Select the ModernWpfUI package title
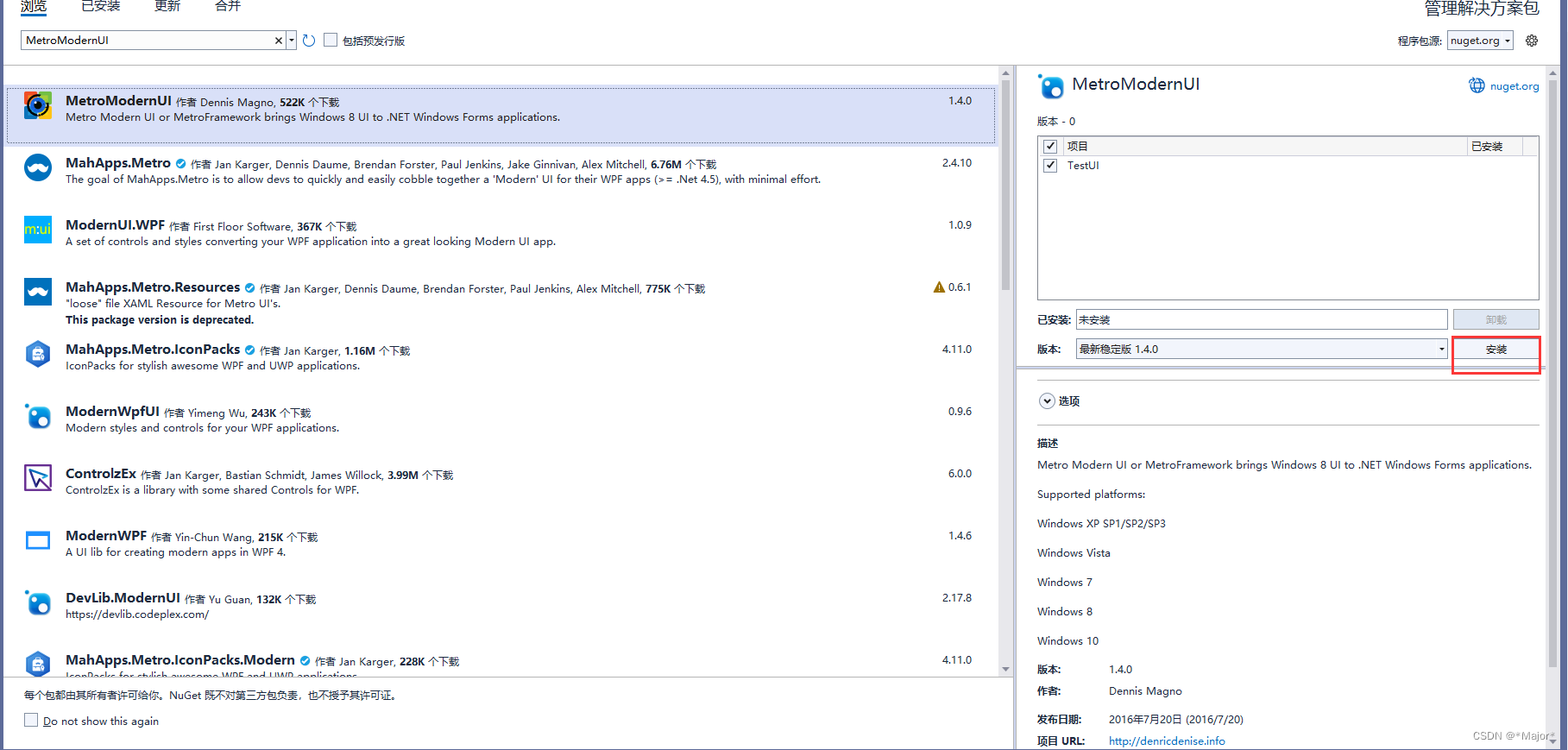The height and width of the screenshot is (750, 1568). click(x=112, y=412)
